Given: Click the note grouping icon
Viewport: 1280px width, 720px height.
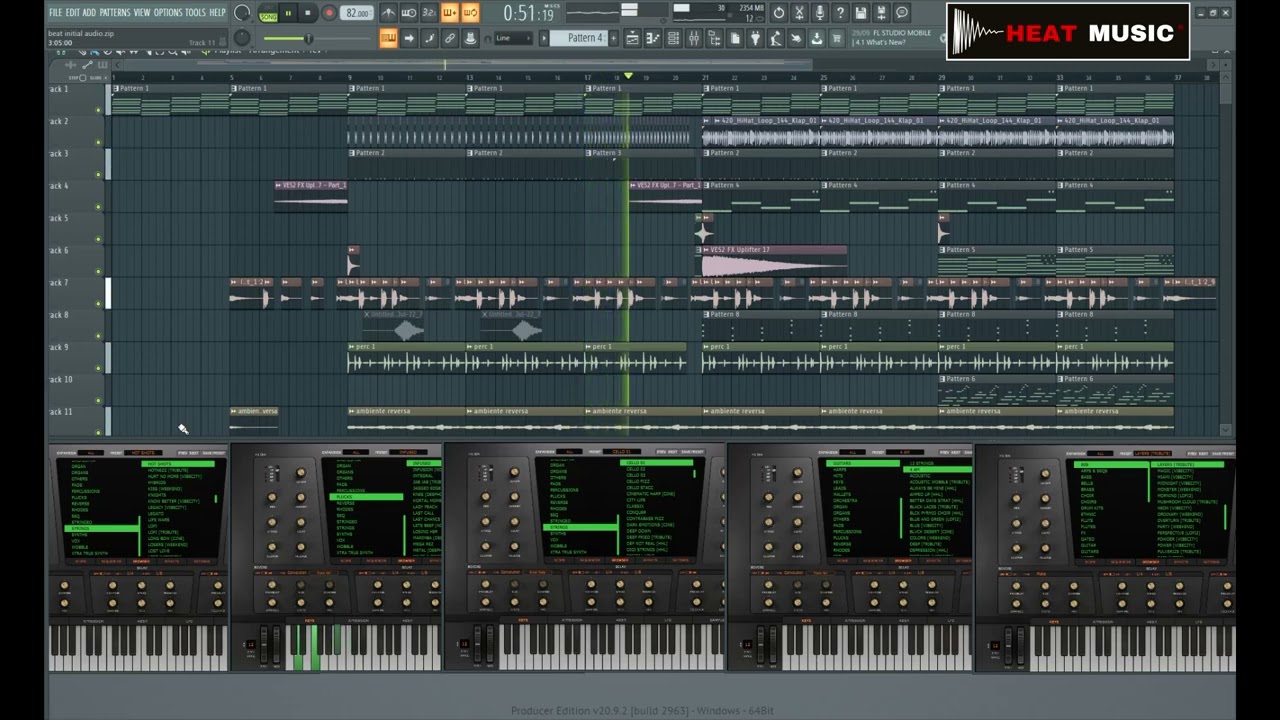Looking at the screenshot, I should (429, 38).
